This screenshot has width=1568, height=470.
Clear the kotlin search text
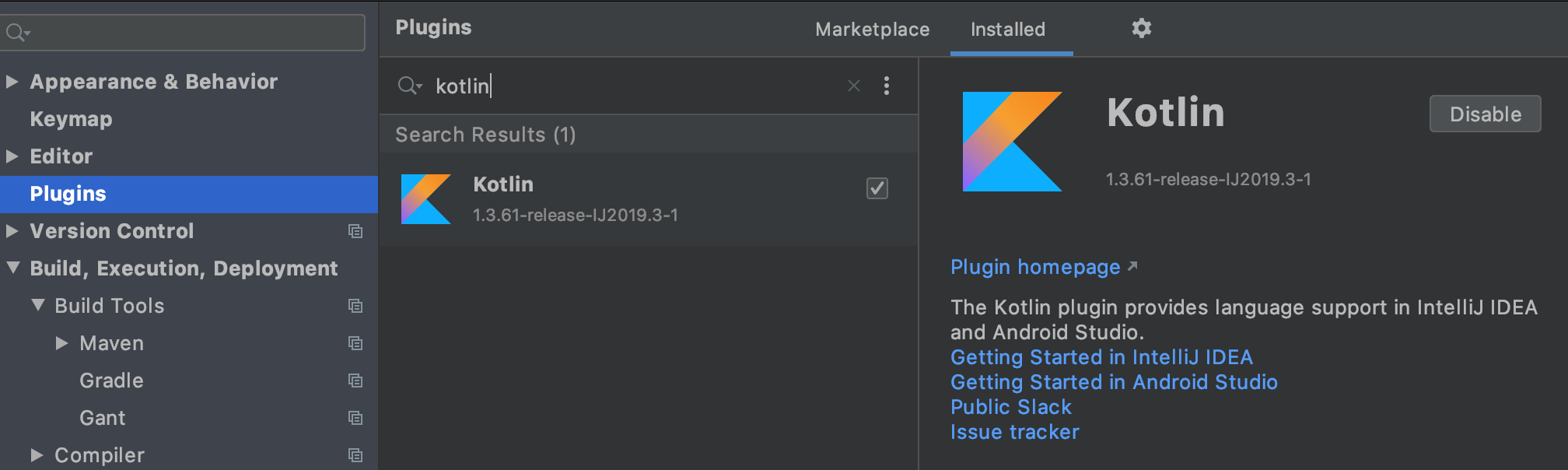point(853,86)
